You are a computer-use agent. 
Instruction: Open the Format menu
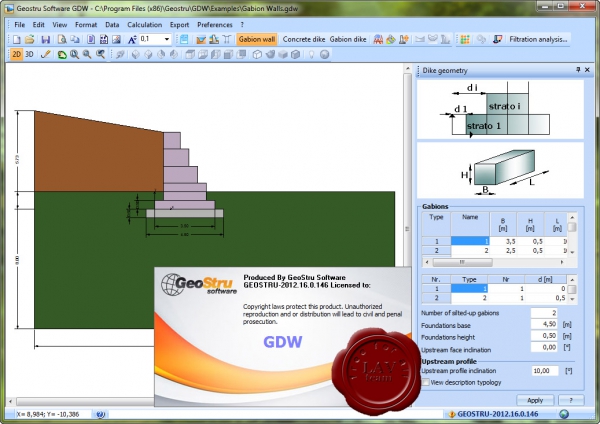click(x=86, y=25)
